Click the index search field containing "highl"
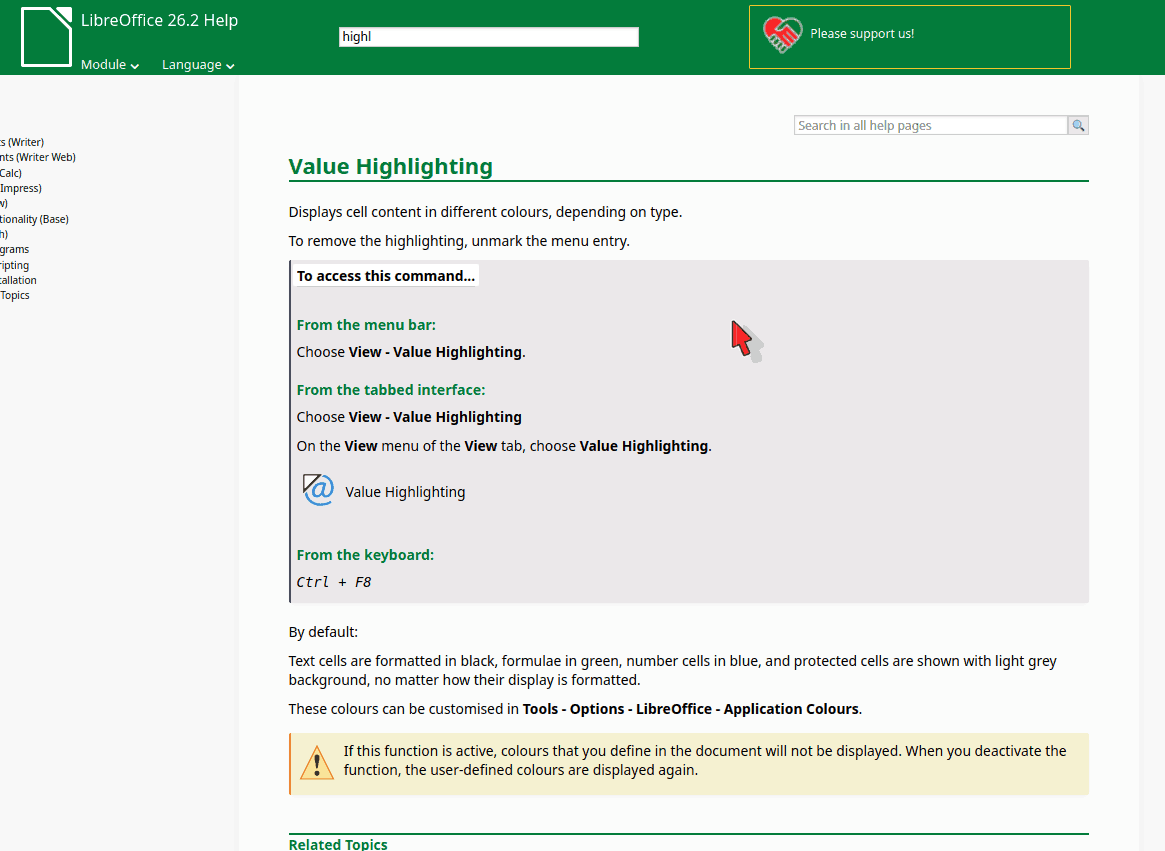 [x=489, y=37]
